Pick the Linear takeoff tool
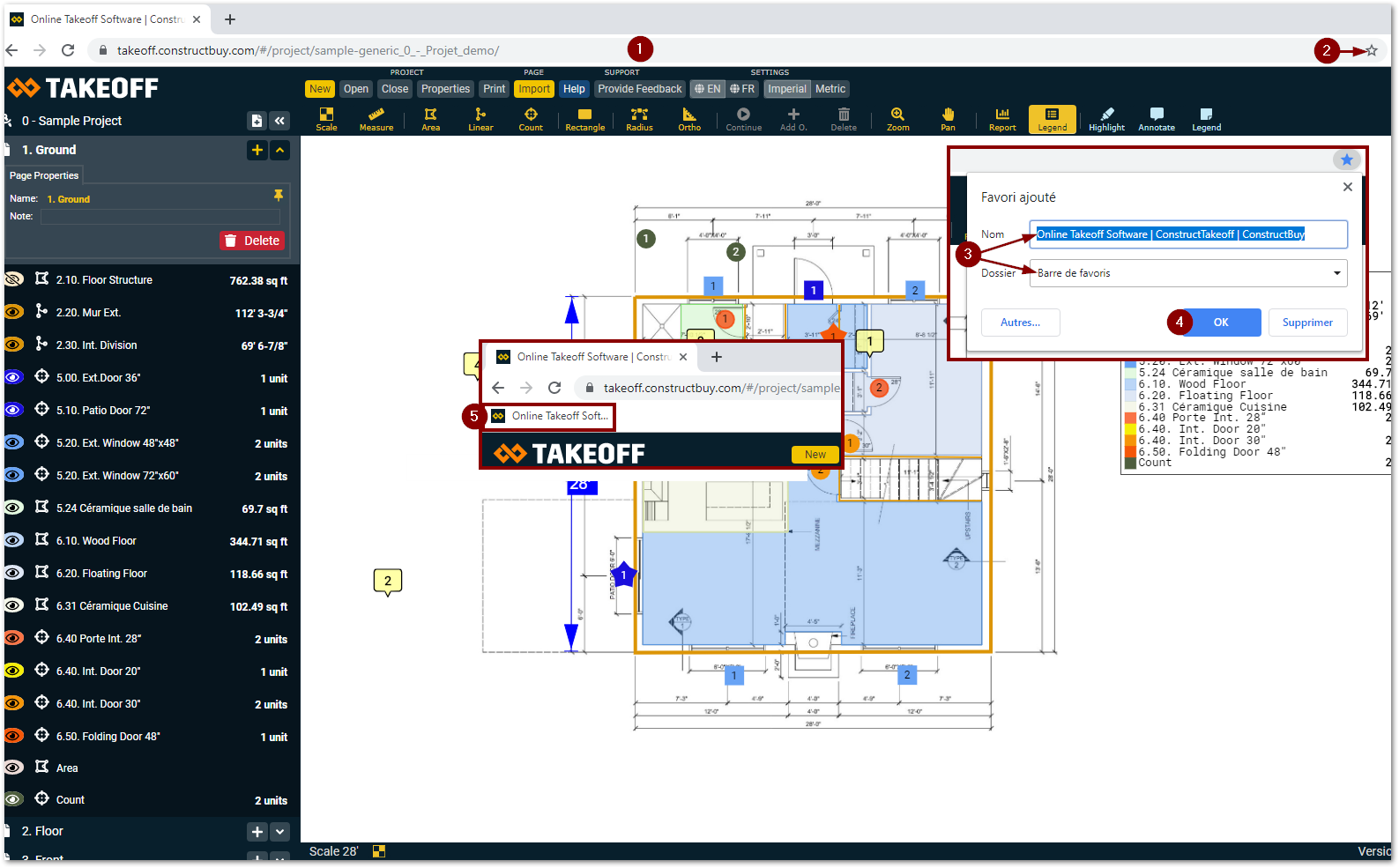The height and width of the screenshot is (868, 1399). coord(480,119)
